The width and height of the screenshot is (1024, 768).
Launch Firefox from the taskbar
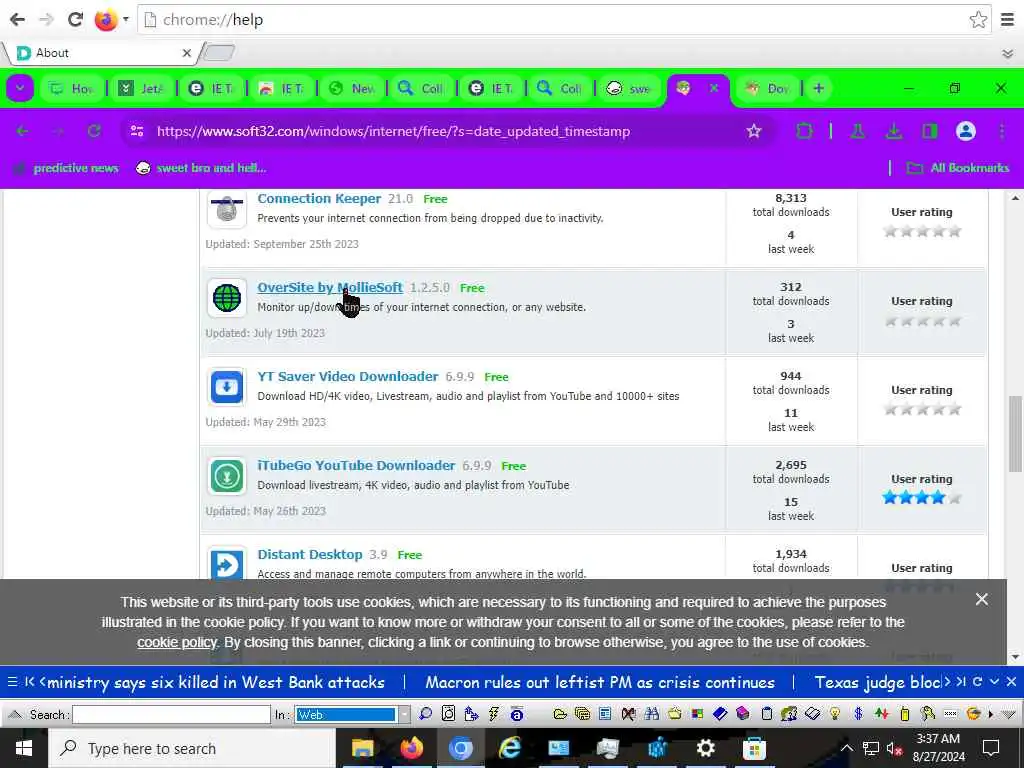coord(411,748)
